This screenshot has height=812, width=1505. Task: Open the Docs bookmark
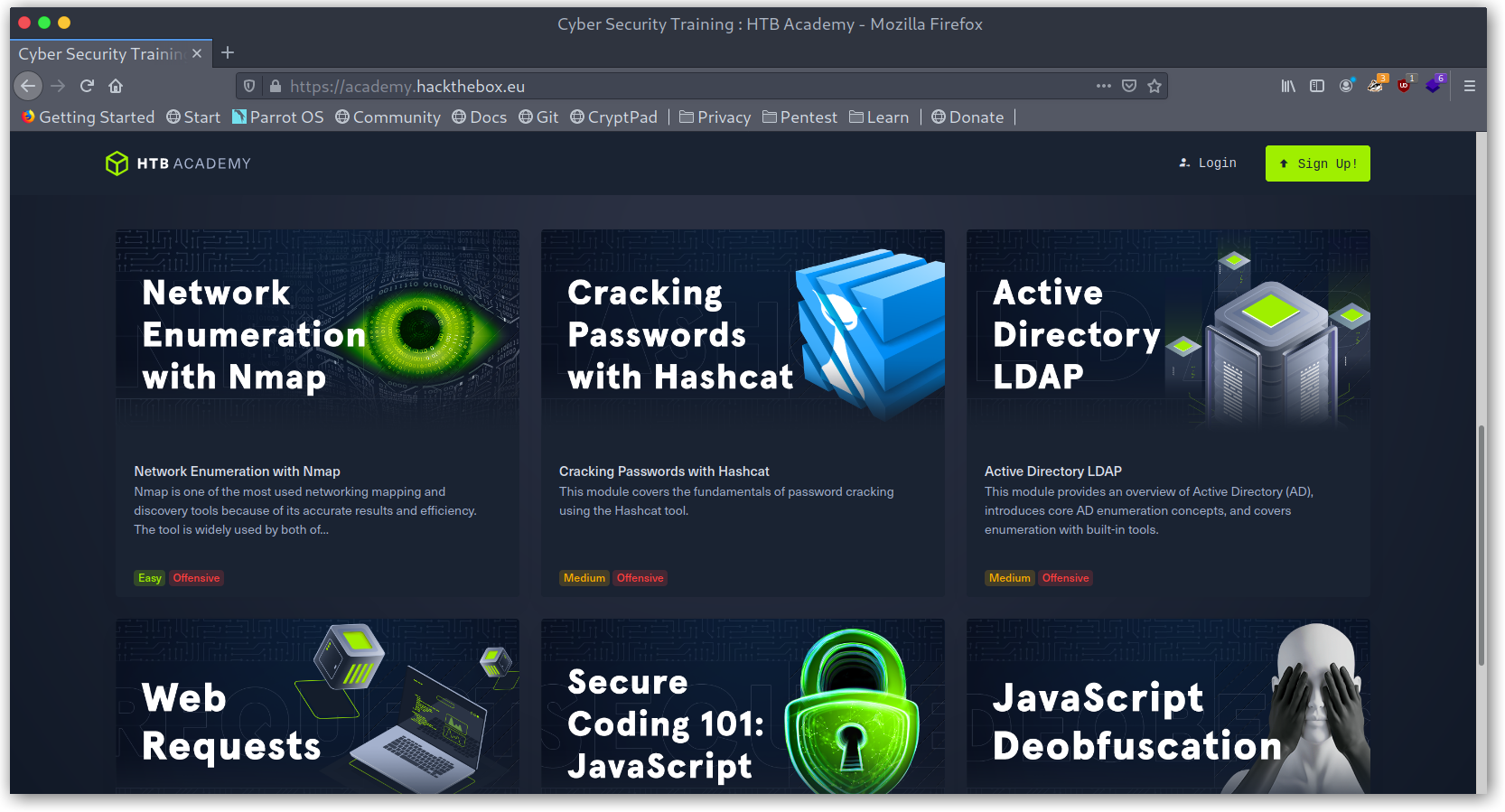479,117
